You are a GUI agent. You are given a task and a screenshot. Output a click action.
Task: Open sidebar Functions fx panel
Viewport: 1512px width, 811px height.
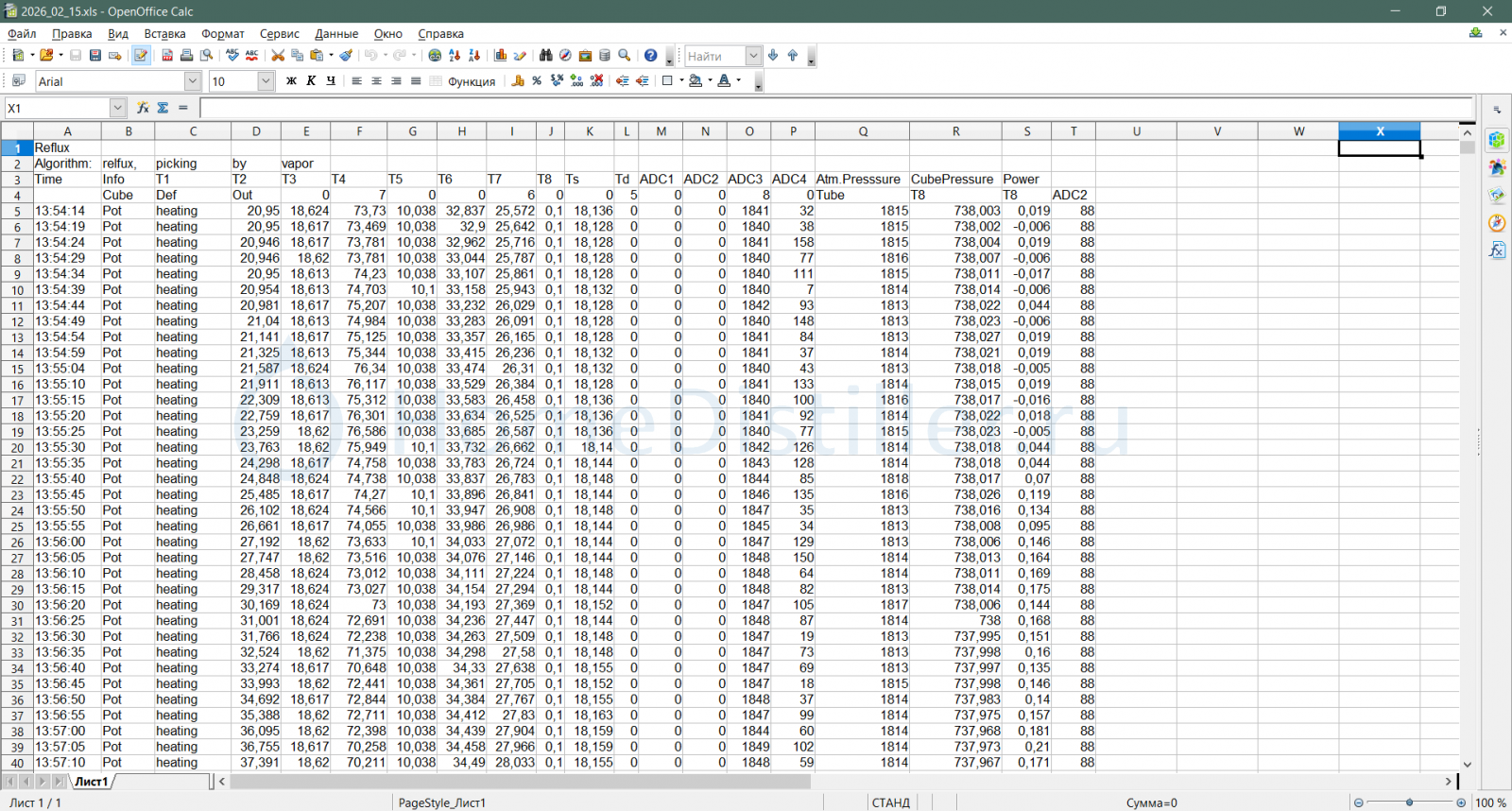(1497, 250)
